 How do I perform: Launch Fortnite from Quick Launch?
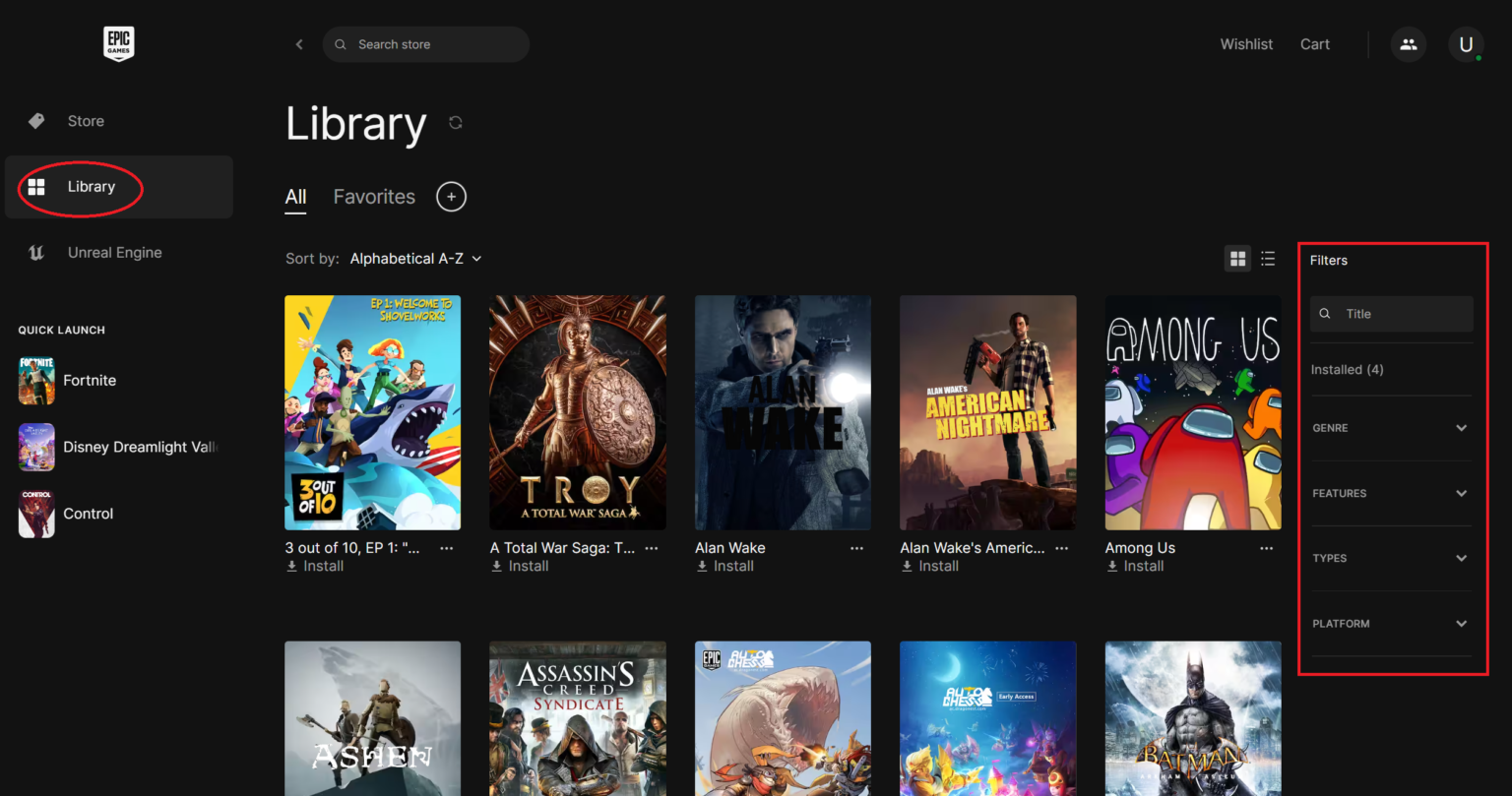click(x=89, y=381)
